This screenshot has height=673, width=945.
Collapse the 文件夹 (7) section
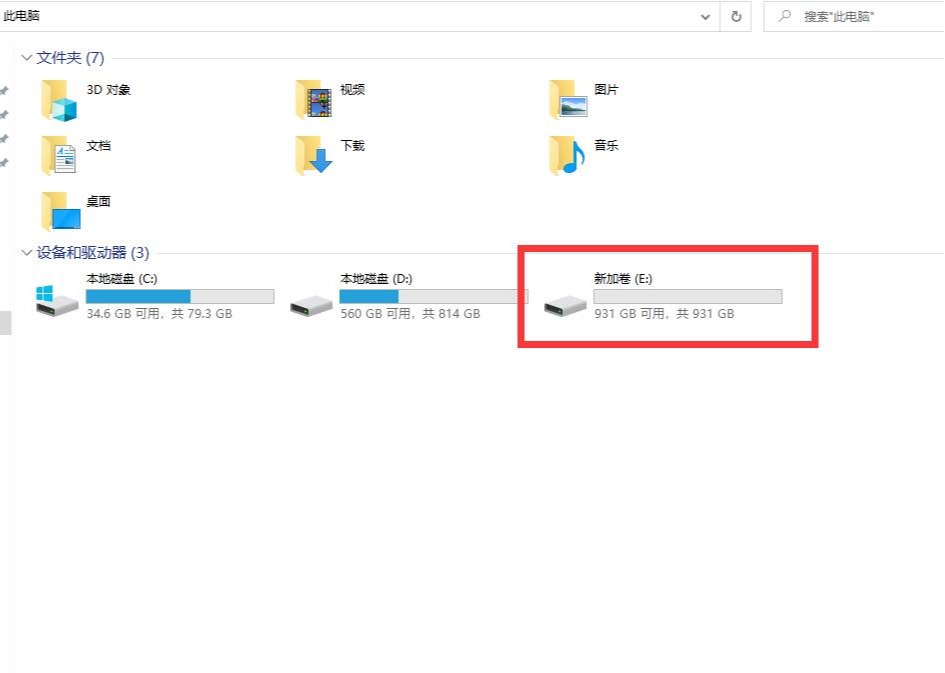point(26,58)
